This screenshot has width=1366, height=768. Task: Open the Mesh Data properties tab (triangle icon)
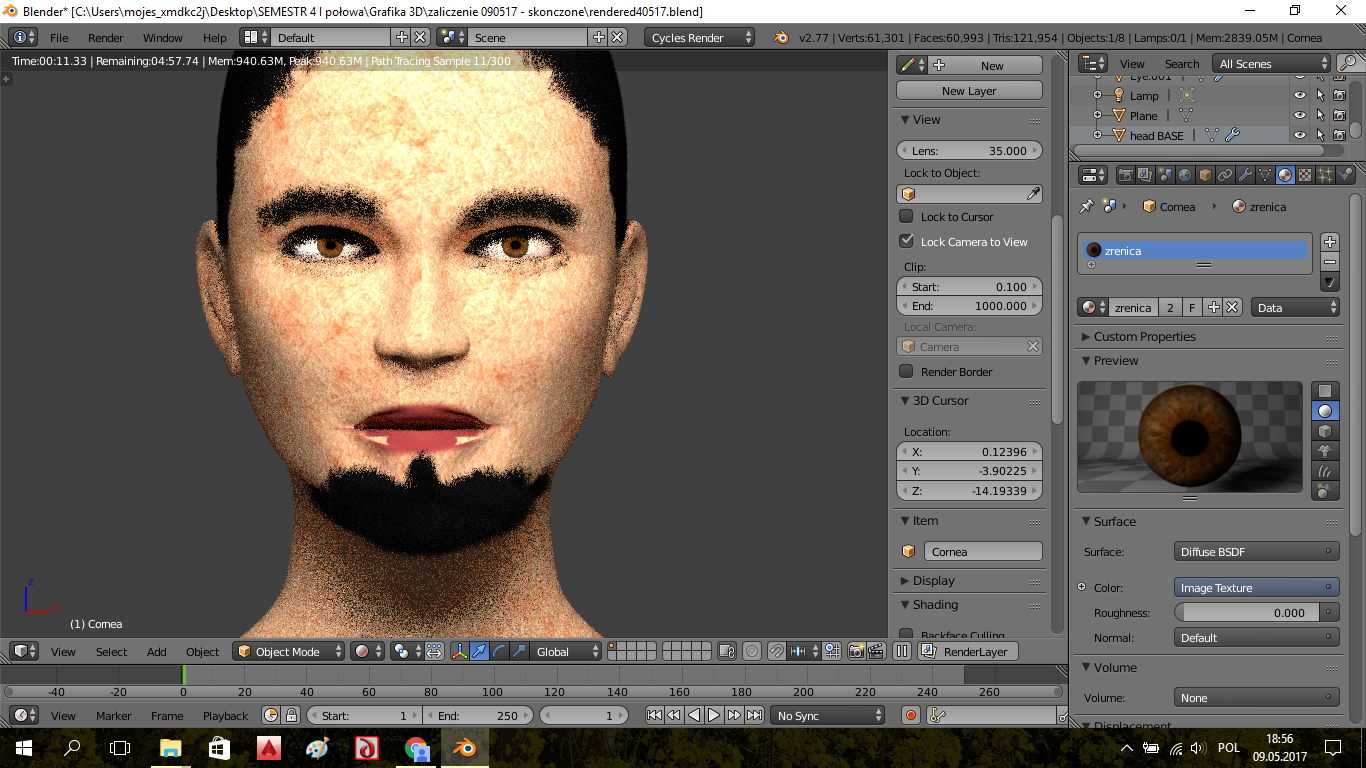click(x=1265, y=175)
